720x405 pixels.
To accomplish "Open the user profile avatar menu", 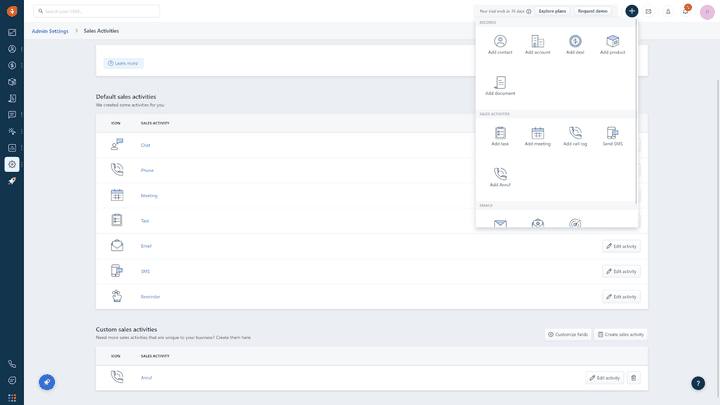I will pos(707,11).
